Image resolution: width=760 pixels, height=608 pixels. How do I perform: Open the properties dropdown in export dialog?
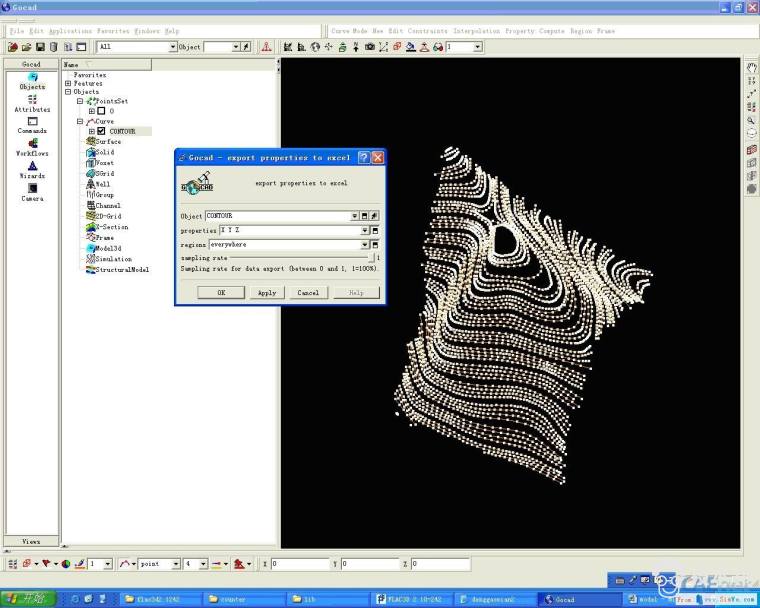tap(364, 230)
